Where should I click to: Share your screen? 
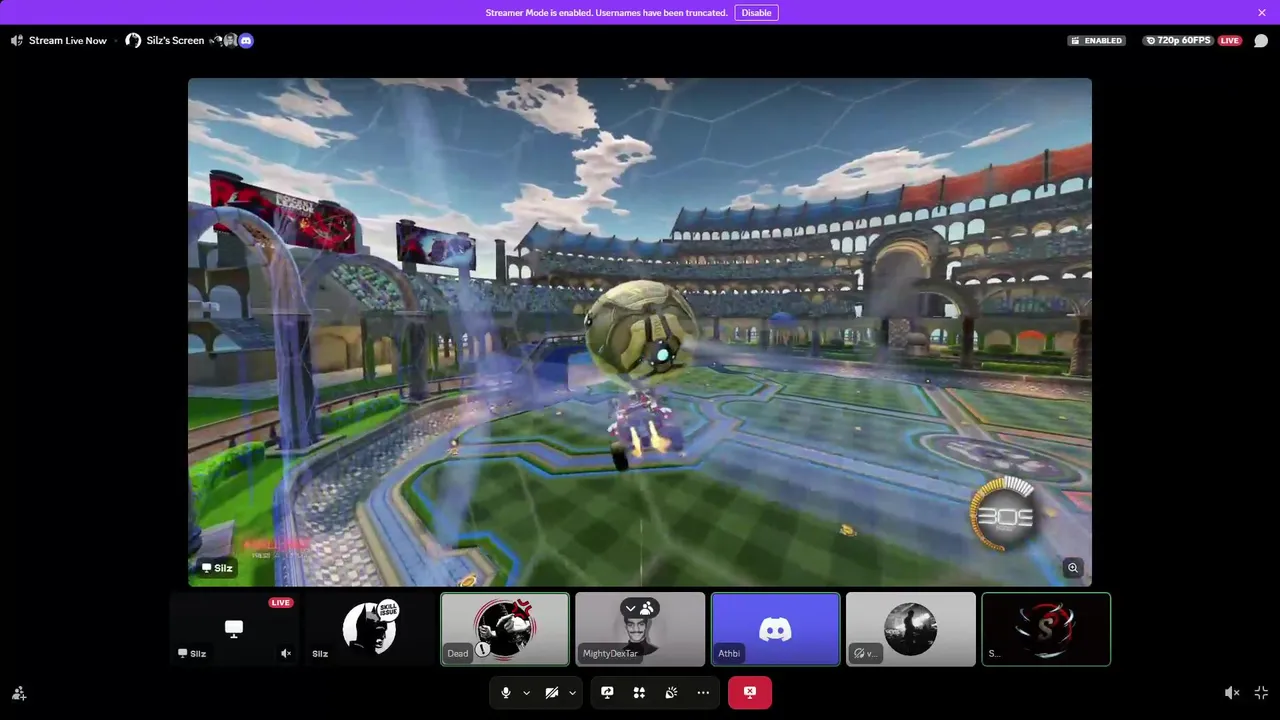pos(607,692)
